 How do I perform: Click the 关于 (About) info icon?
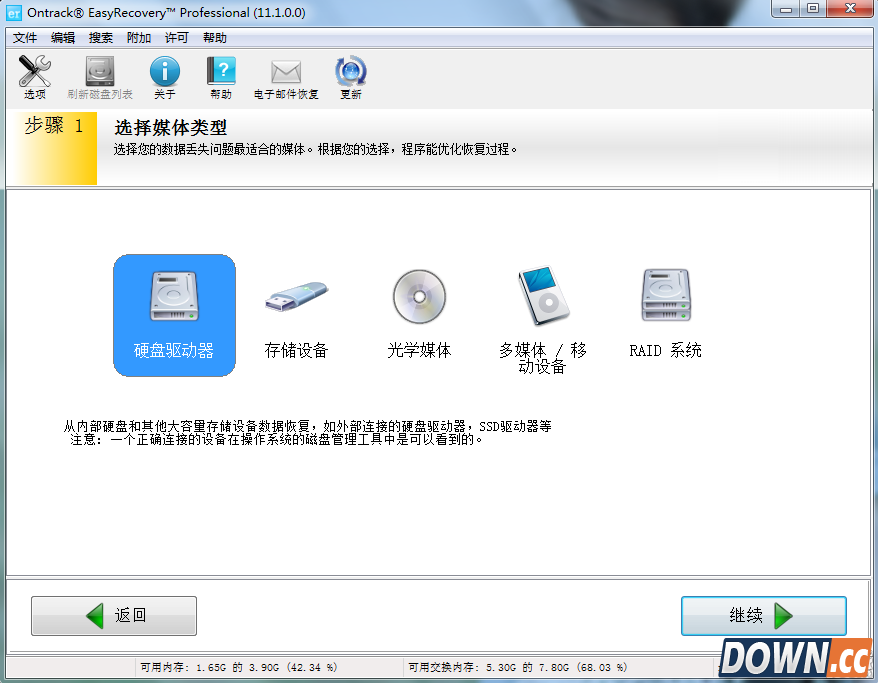click(163, 77)
